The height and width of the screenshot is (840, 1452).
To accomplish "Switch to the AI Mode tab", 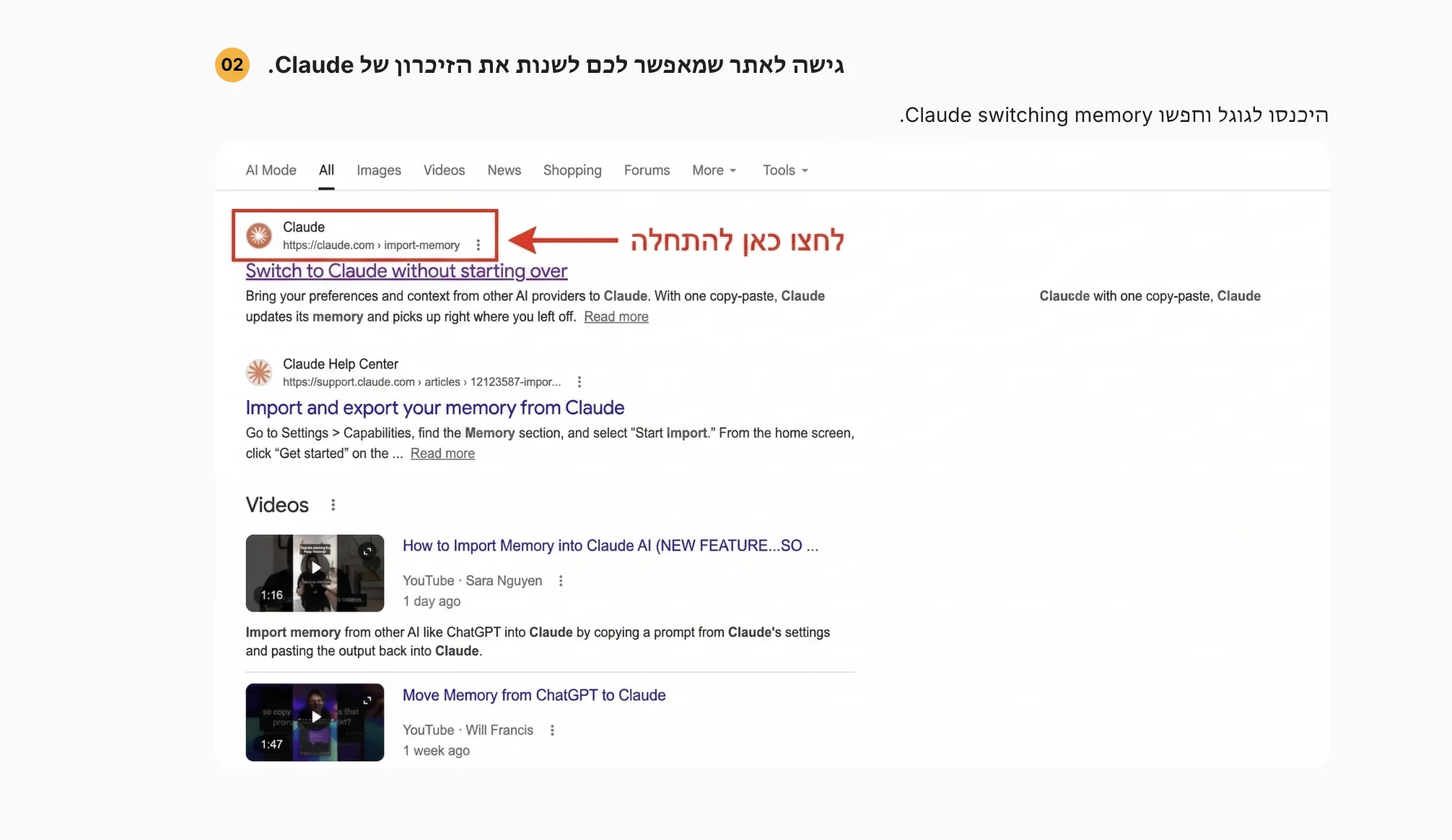I will 271,170.
